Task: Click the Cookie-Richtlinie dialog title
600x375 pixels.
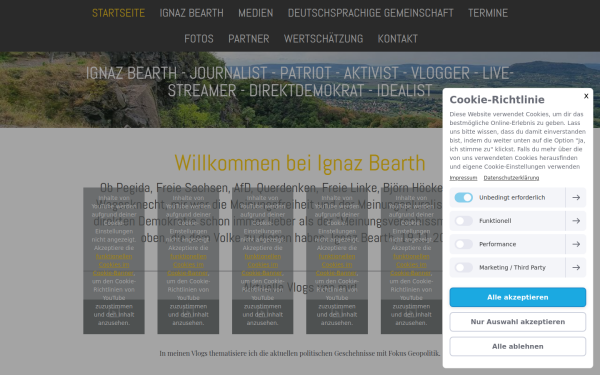Action: 497,99
